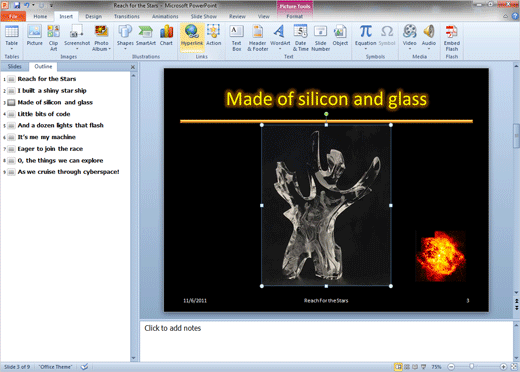Open the Design ribbon tab
The height and width of the screenshot is (372, 520).
coord(93,16)
